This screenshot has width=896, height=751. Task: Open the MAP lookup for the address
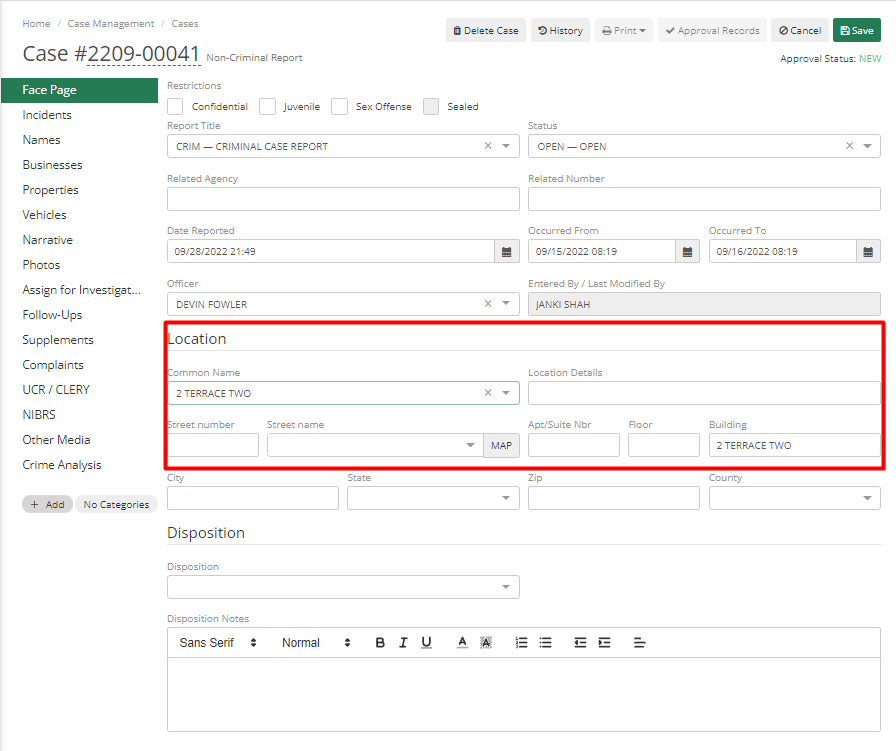(x=501, y=445)
